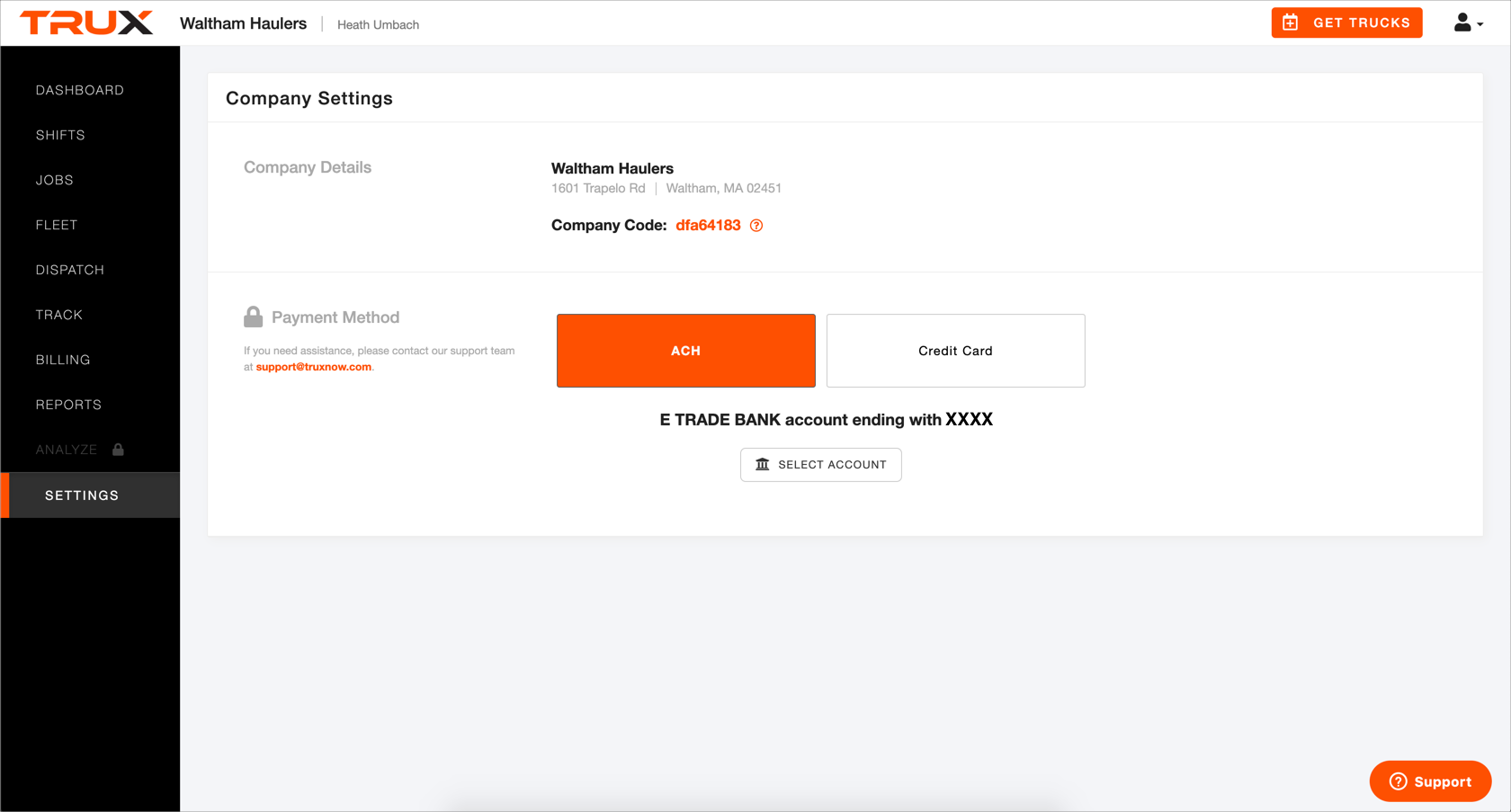Click the support@truxnow.com email link

point(313,367)
